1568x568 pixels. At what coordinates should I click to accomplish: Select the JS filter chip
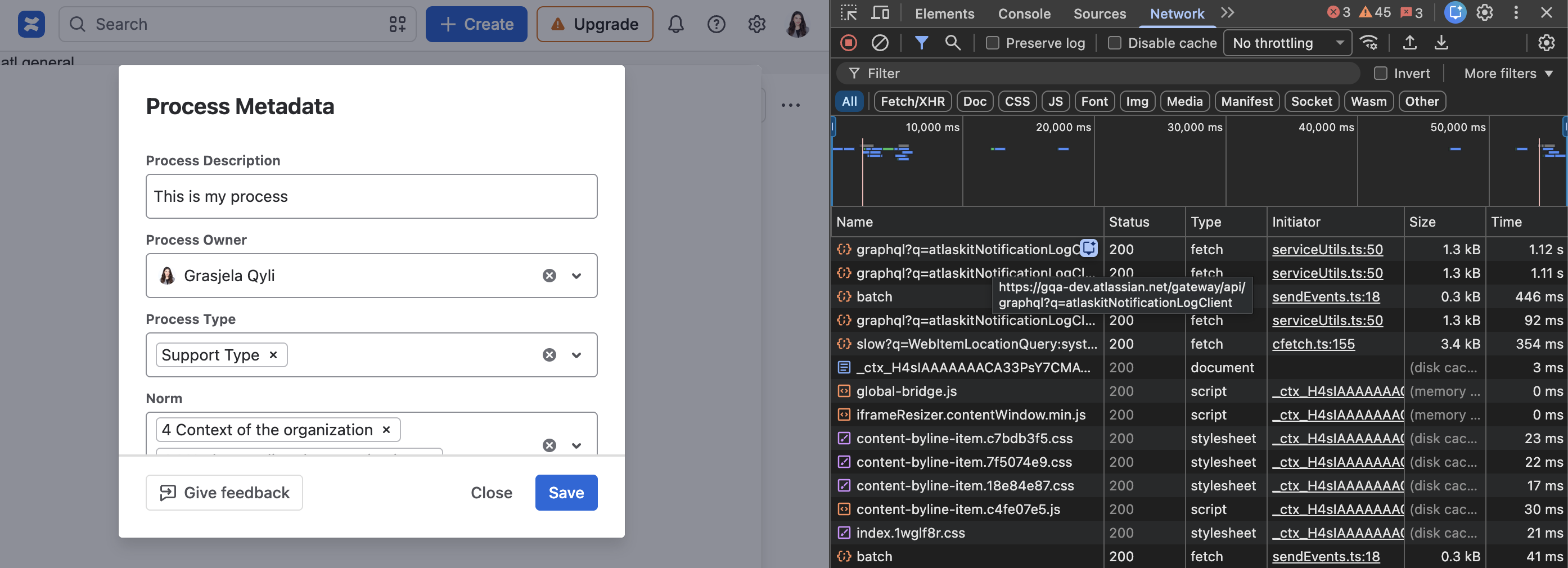[1056, 101]
